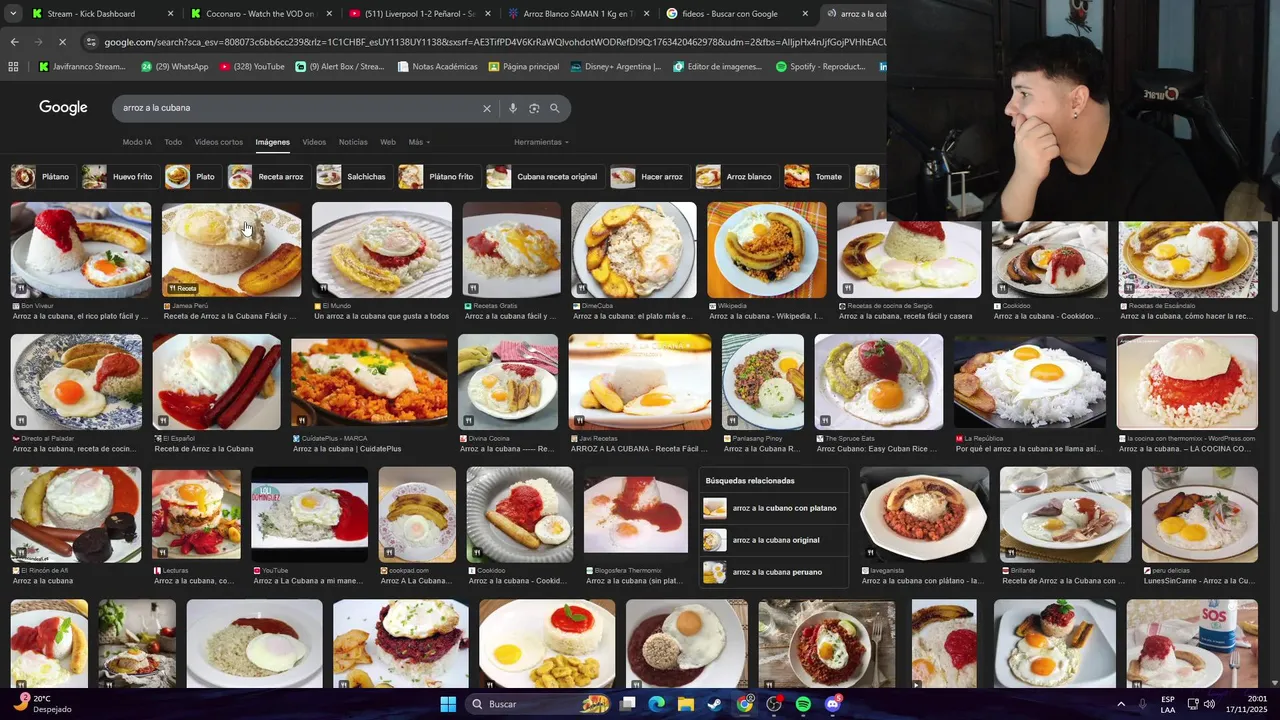Select the Web results tab
The height and width of the screenshot is (720, 1280).
point(388,142)
